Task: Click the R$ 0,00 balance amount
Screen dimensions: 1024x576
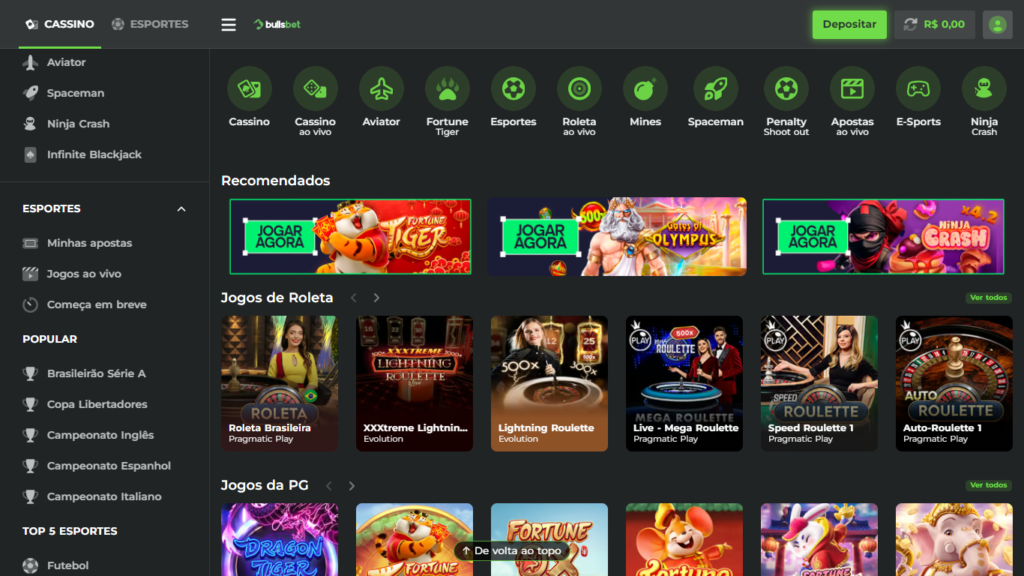Action: point(944,24)
